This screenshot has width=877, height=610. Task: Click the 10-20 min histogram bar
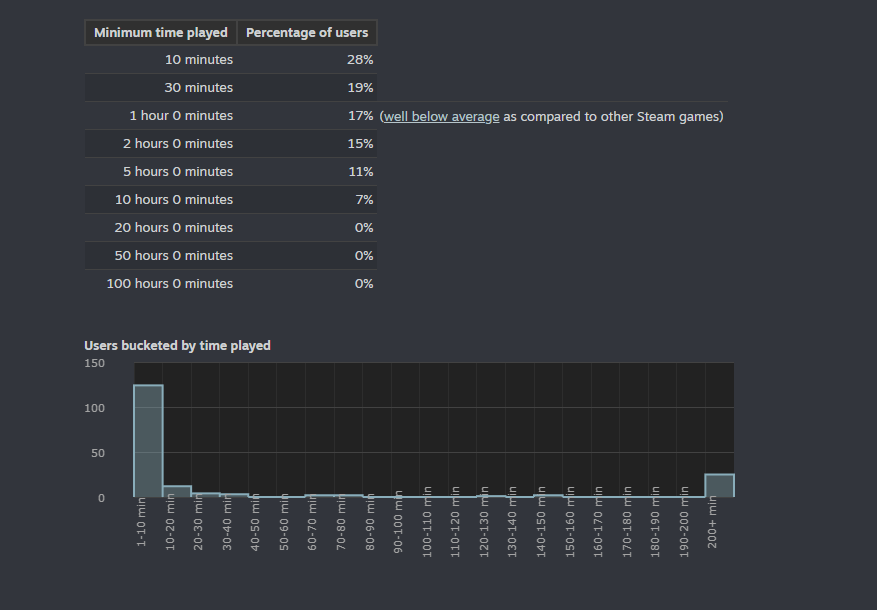pos(177,491)
